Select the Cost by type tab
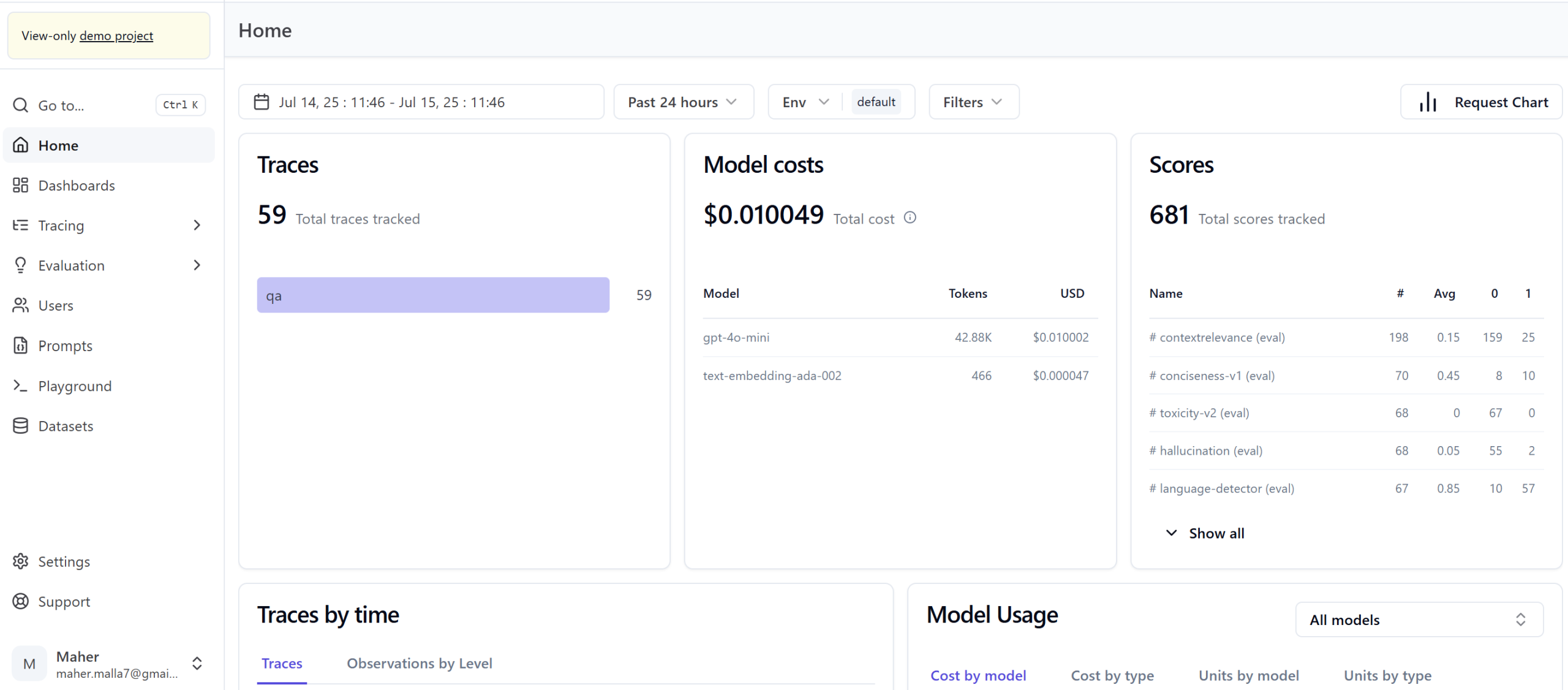The height and width of the screenshot is (690, 1568). 1112,675
